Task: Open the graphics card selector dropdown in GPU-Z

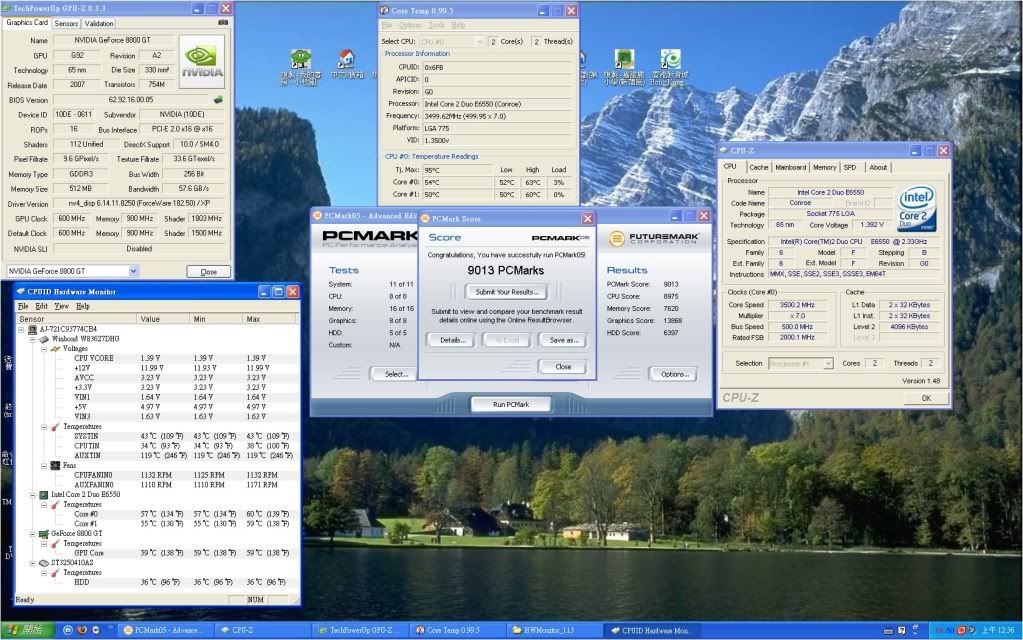Action: [x=133, y=271]
